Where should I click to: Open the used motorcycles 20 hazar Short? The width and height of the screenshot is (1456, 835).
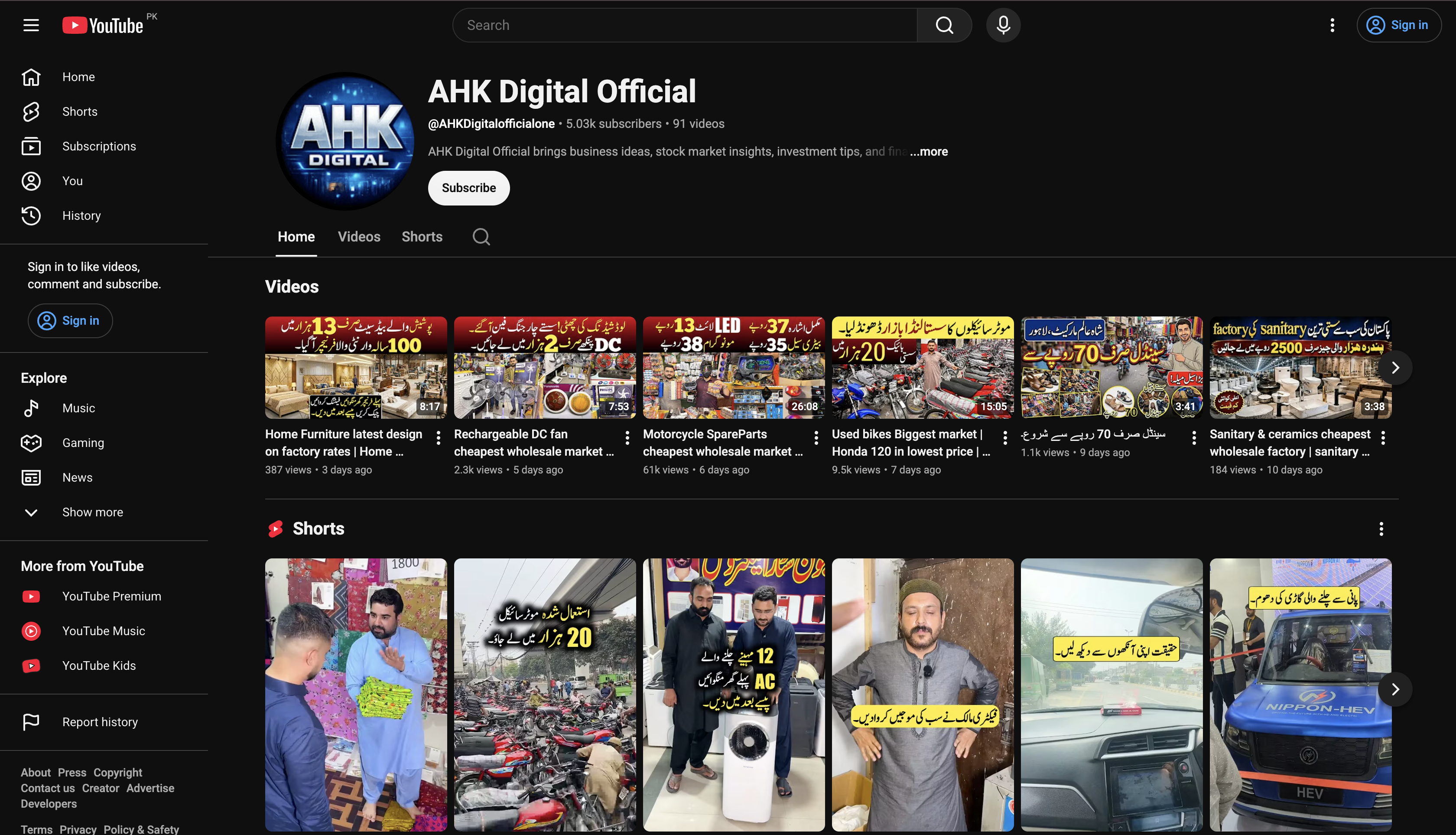coord(545,695)
